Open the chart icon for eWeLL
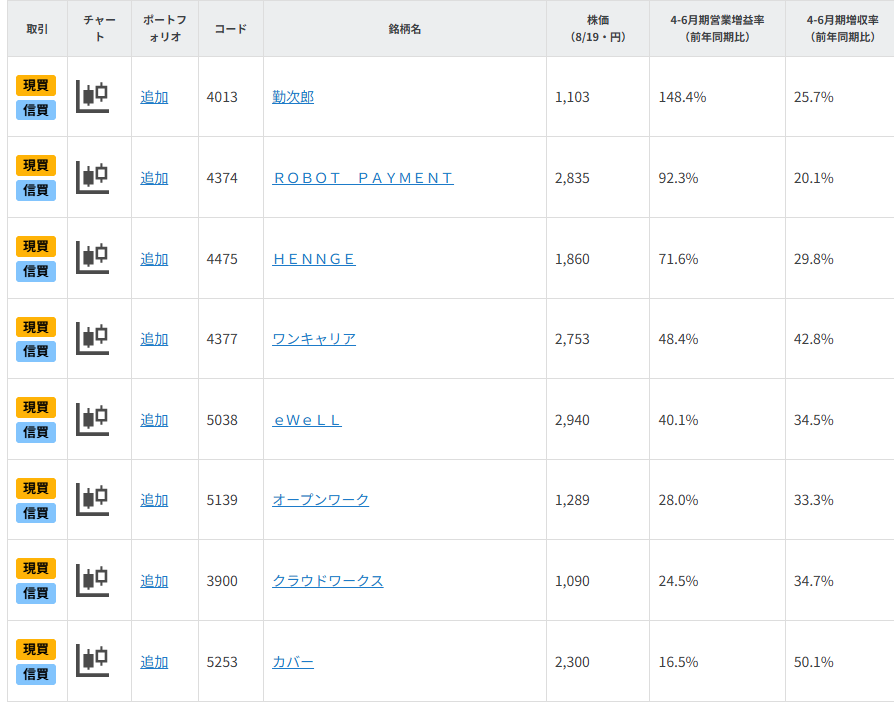 (x=92, y=420)
